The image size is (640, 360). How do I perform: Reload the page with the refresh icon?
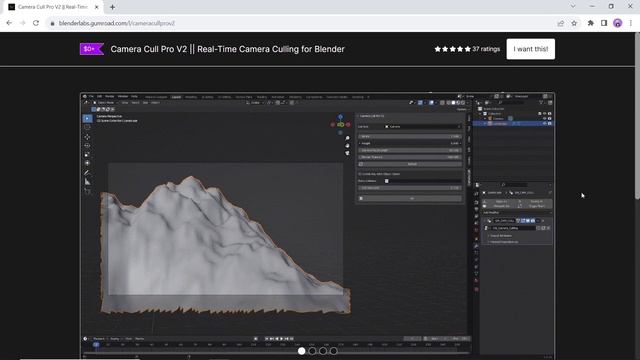(36, 23)
